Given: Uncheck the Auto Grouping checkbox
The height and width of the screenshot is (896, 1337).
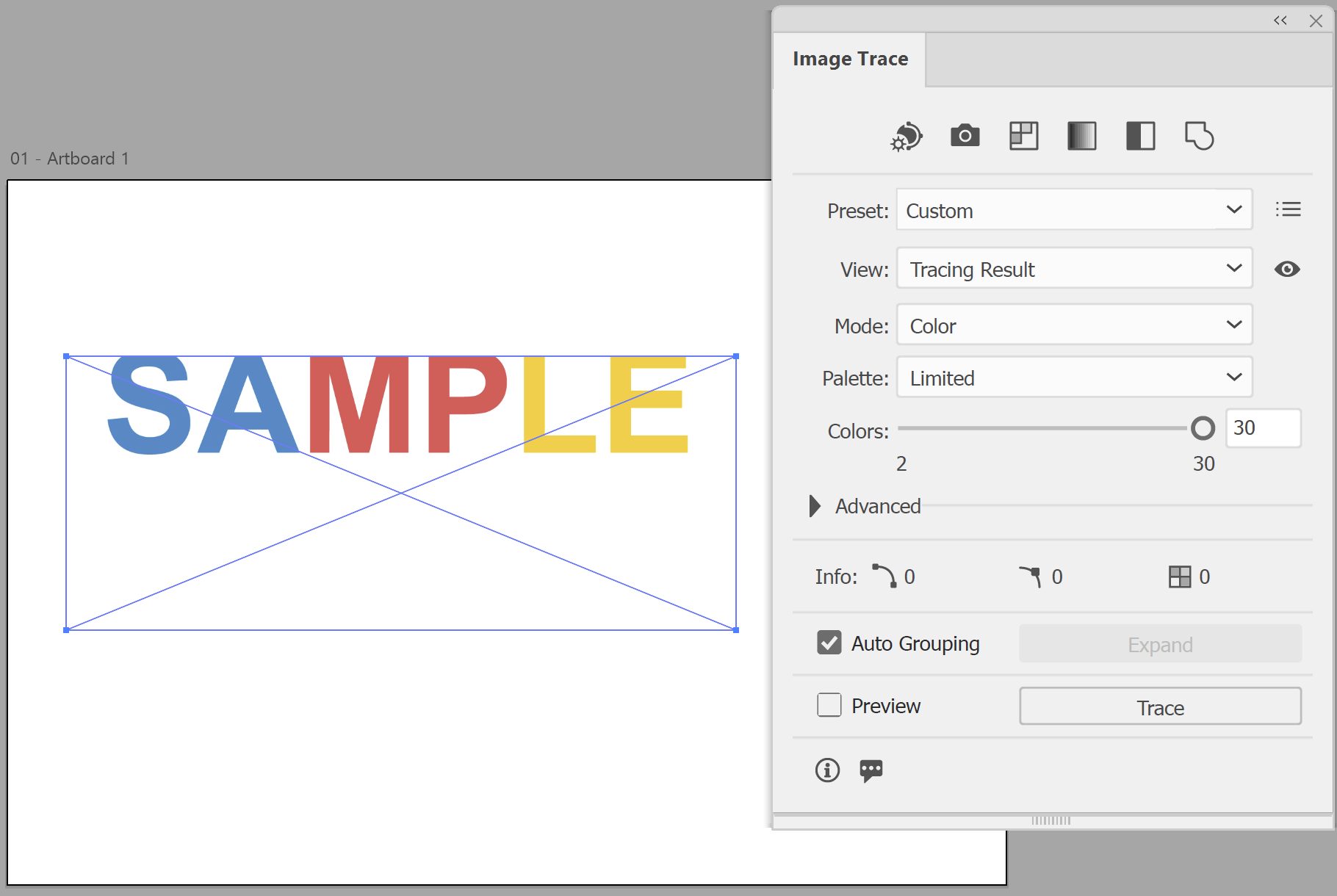Looking at the screenshot, I should [x=829, y=643].
